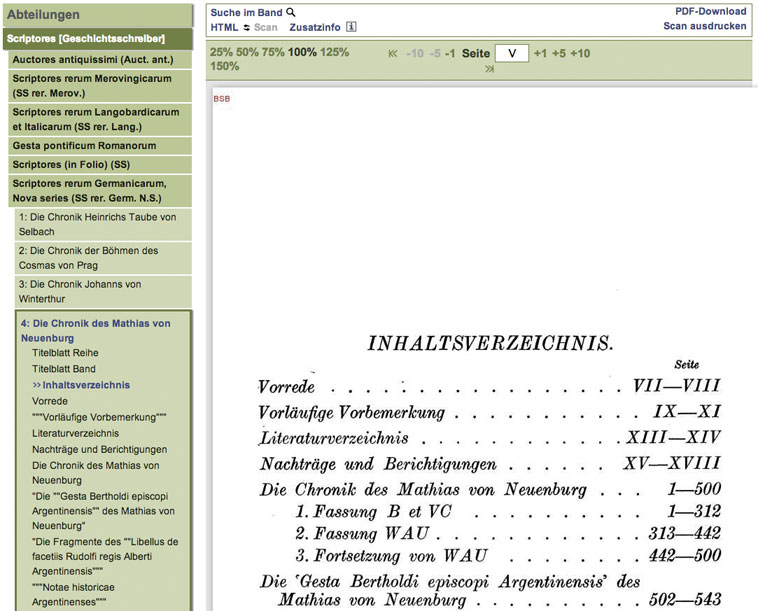Click the Zusatzinfo info icon
This screenshot has width=758, height=611.
351,28
